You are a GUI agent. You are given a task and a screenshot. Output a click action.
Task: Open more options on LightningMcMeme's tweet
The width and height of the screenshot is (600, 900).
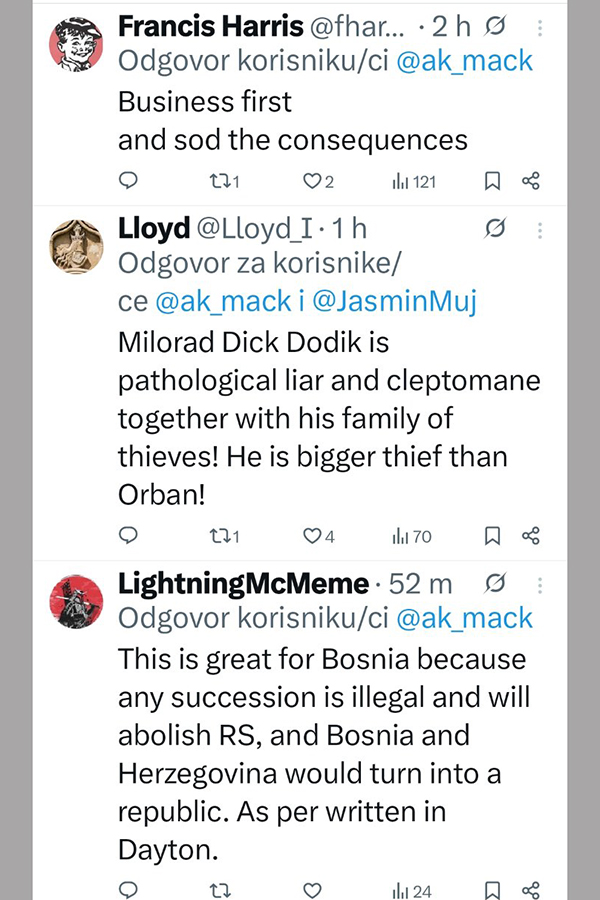[540, 584]
